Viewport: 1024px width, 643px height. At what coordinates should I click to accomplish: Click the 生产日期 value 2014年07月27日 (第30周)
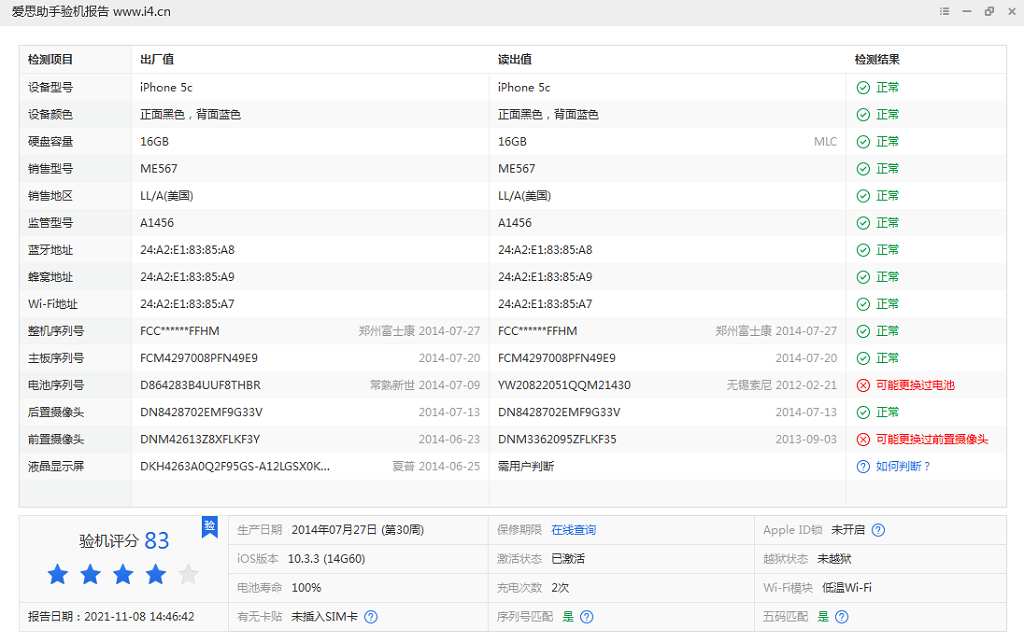point(358,530)
